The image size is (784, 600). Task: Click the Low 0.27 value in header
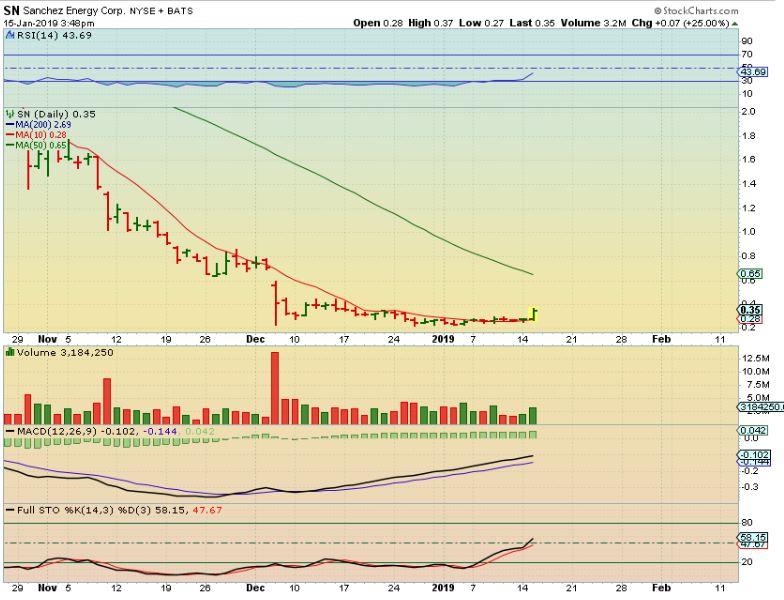click(x=482, y=23)
